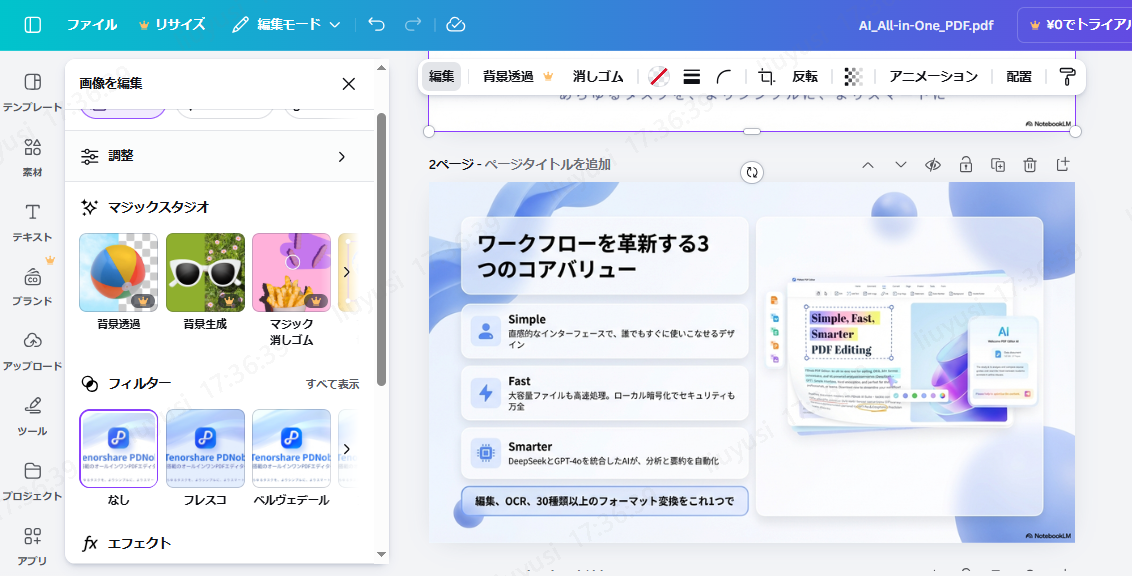Hide page 2 with the eye icon

pos(934,164)
